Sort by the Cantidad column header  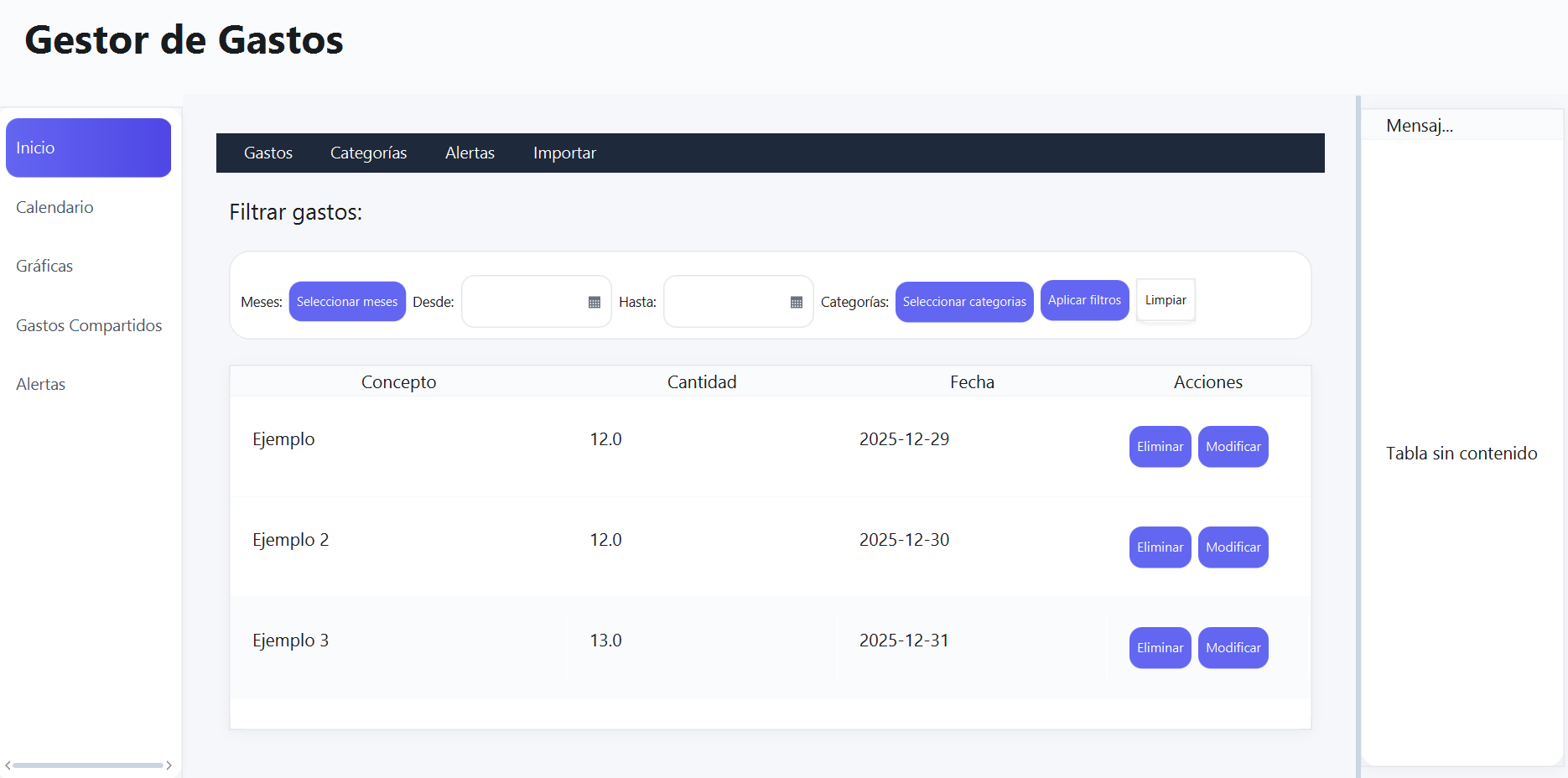[702, 382]
